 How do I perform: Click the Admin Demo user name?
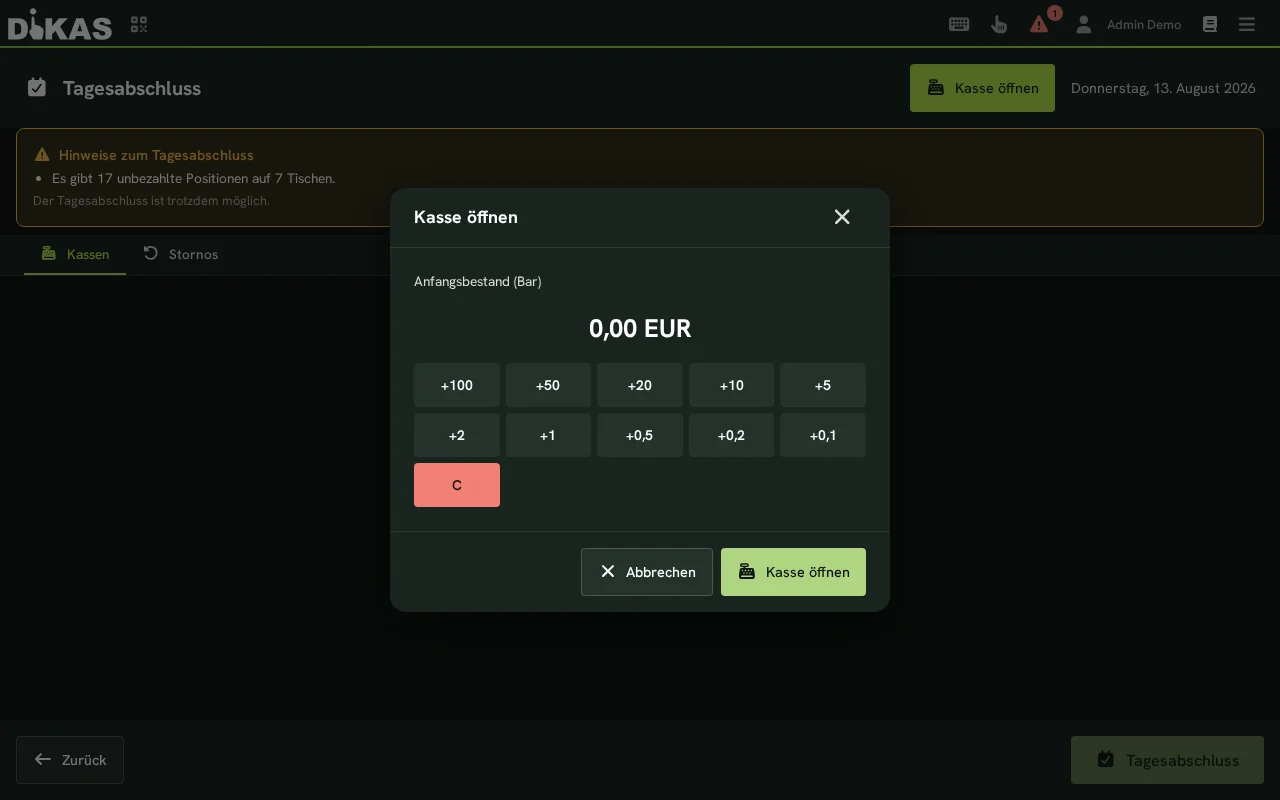[1144, 24]
